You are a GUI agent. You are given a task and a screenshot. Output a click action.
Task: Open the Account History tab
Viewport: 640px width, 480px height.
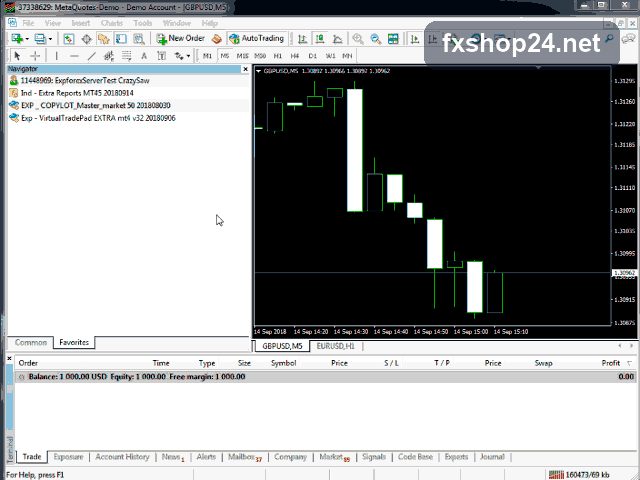tap(122, 457)
